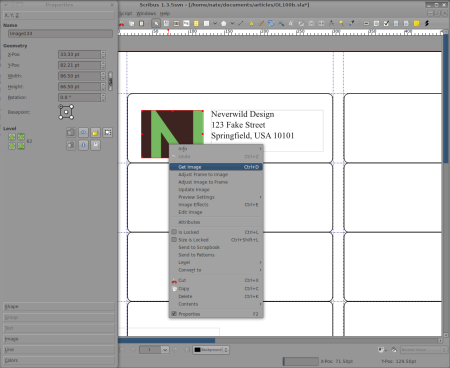Click the Paste clipboard icon in toolbar
This screenshot has width=450, height=368.
[142, 23]
